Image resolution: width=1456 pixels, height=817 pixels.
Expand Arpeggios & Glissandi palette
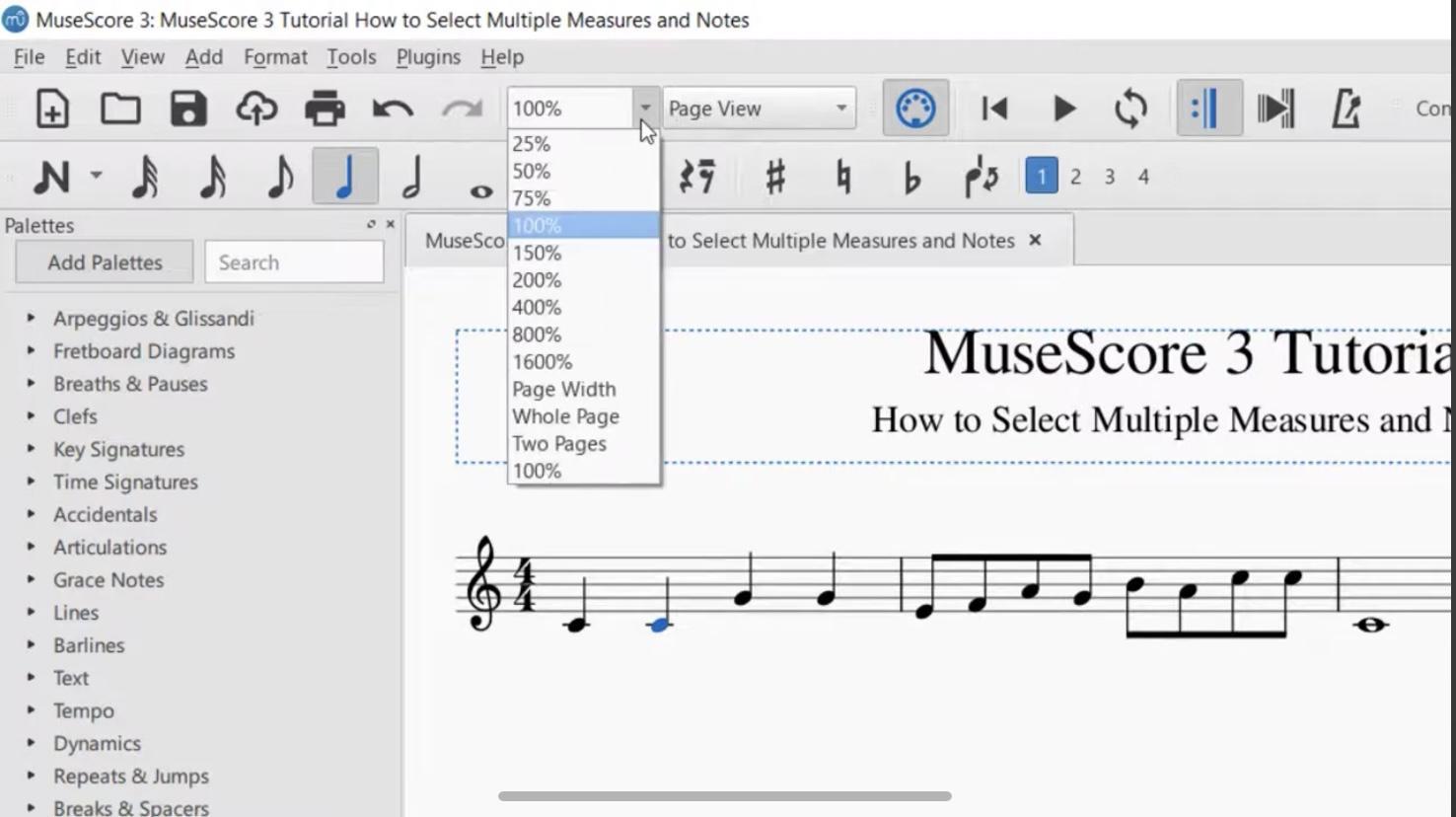[31, 318]
